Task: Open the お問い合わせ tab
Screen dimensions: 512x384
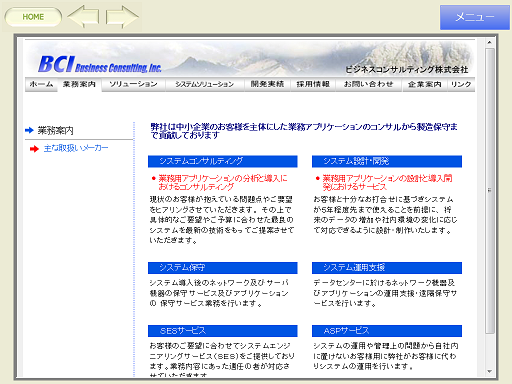Action: [369, 84]
